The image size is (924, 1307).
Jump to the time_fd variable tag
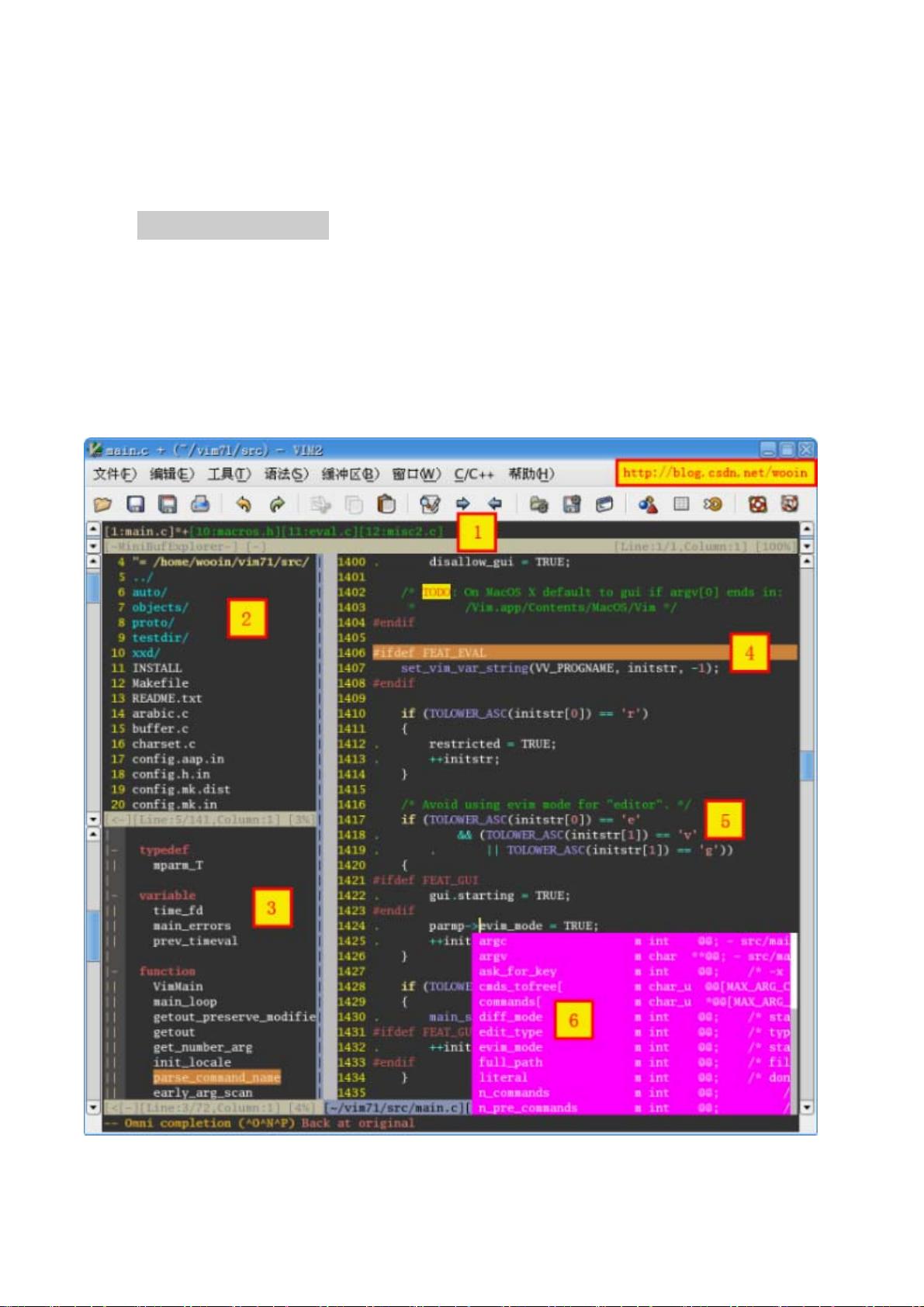point(178,911)
